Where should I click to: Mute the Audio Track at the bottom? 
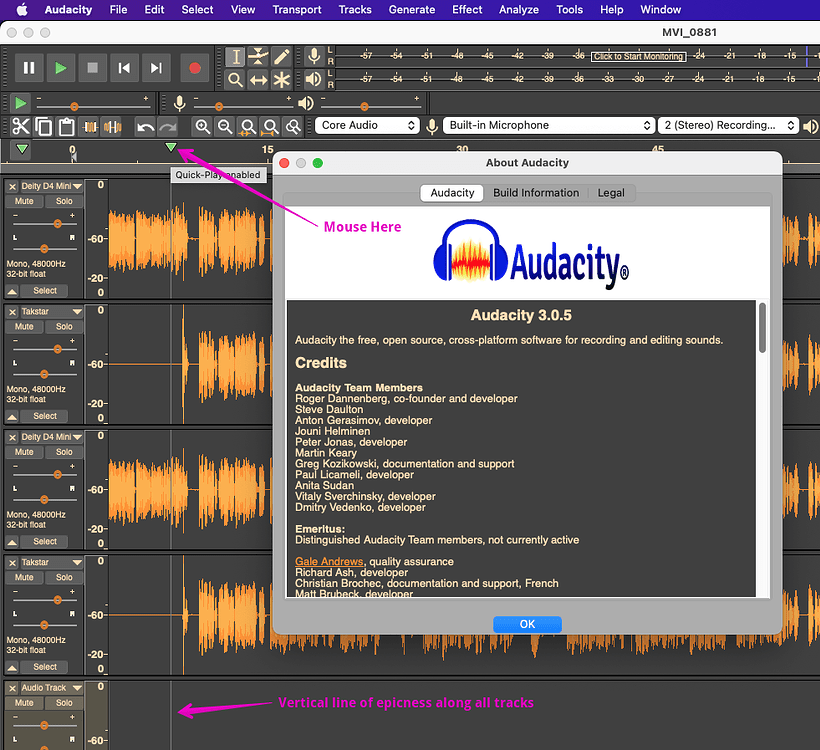click(x=24, y=703)
